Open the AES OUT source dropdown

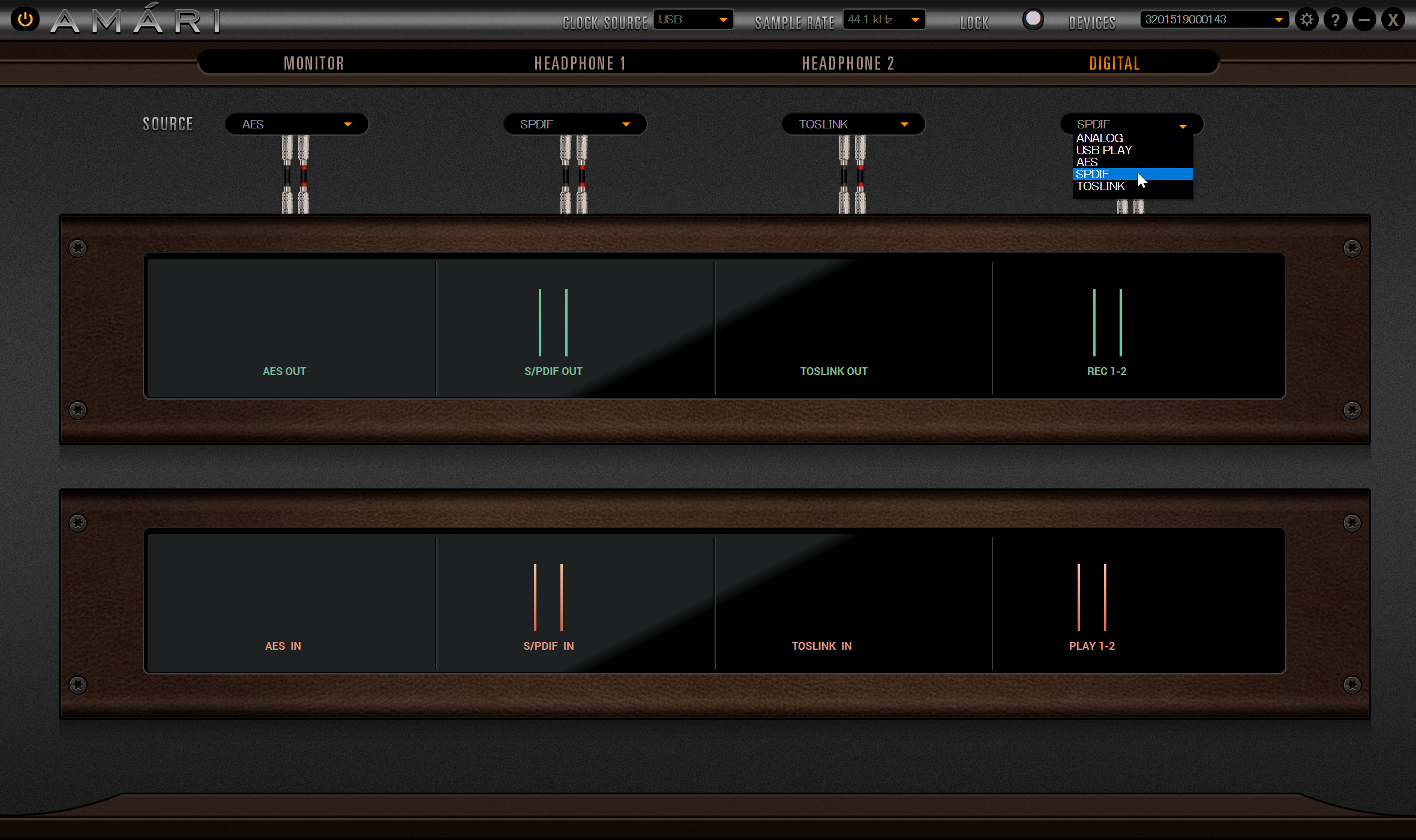point(296,124)
